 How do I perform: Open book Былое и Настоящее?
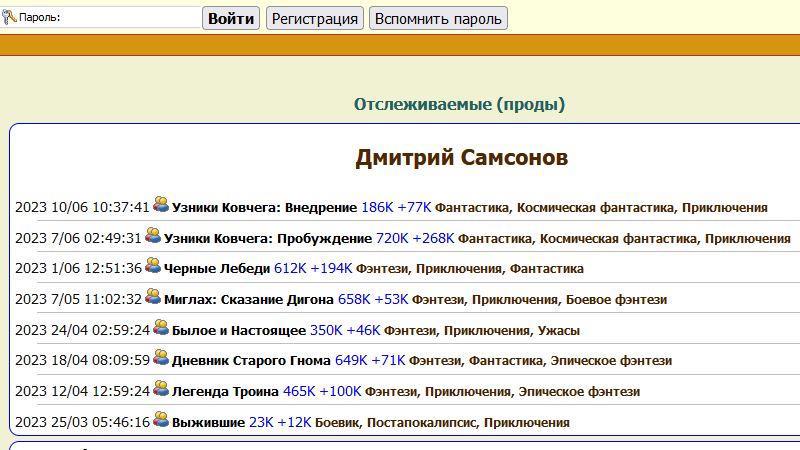coord(239,331)
